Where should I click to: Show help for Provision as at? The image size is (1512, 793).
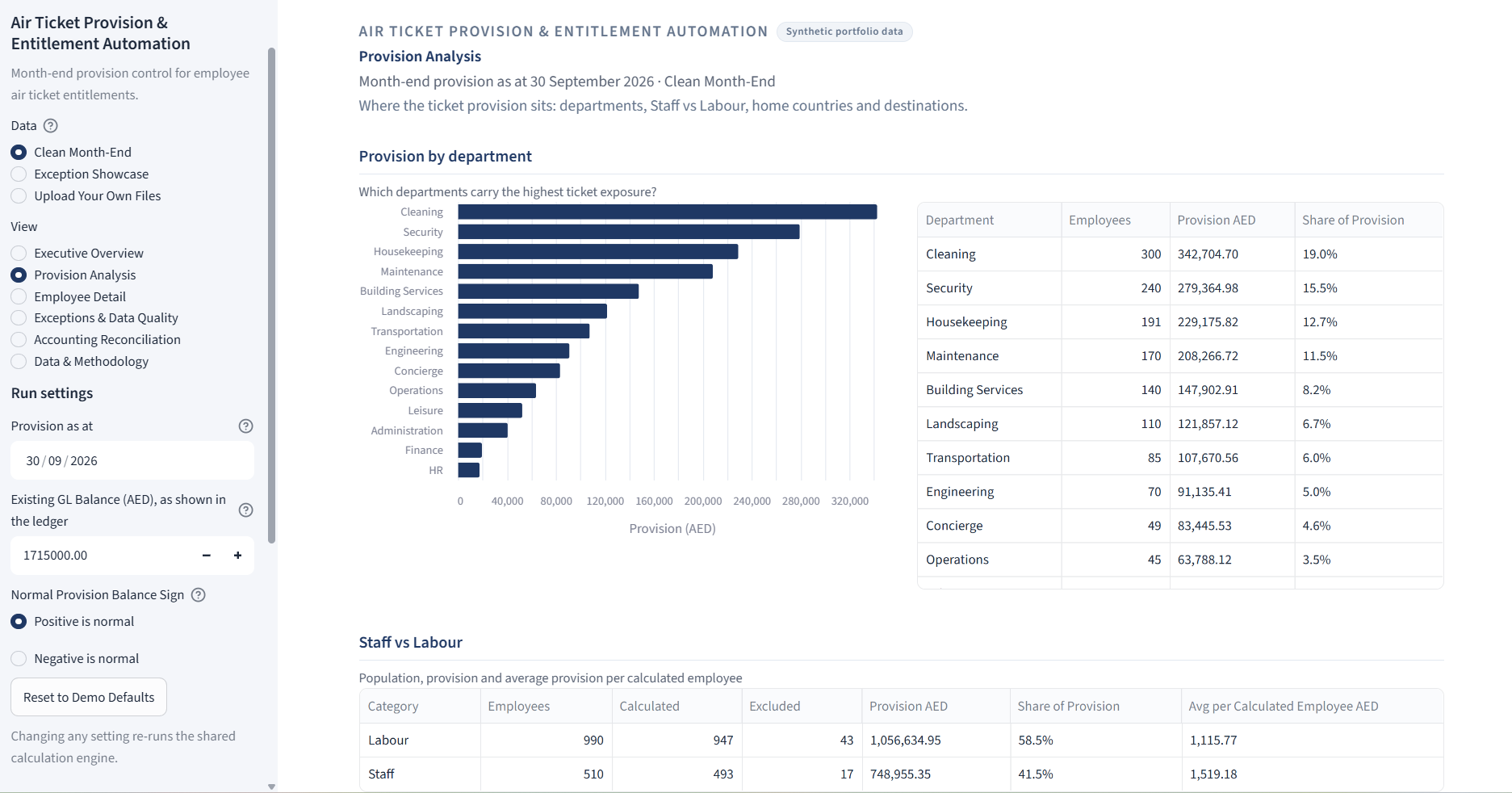point(246,426)
